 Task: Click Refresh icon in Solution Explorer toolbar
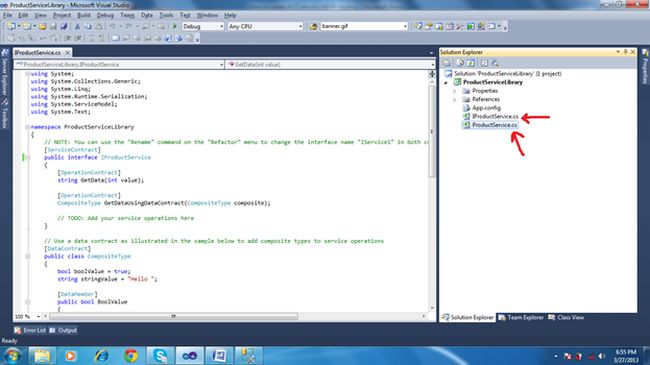pos(471,63)
